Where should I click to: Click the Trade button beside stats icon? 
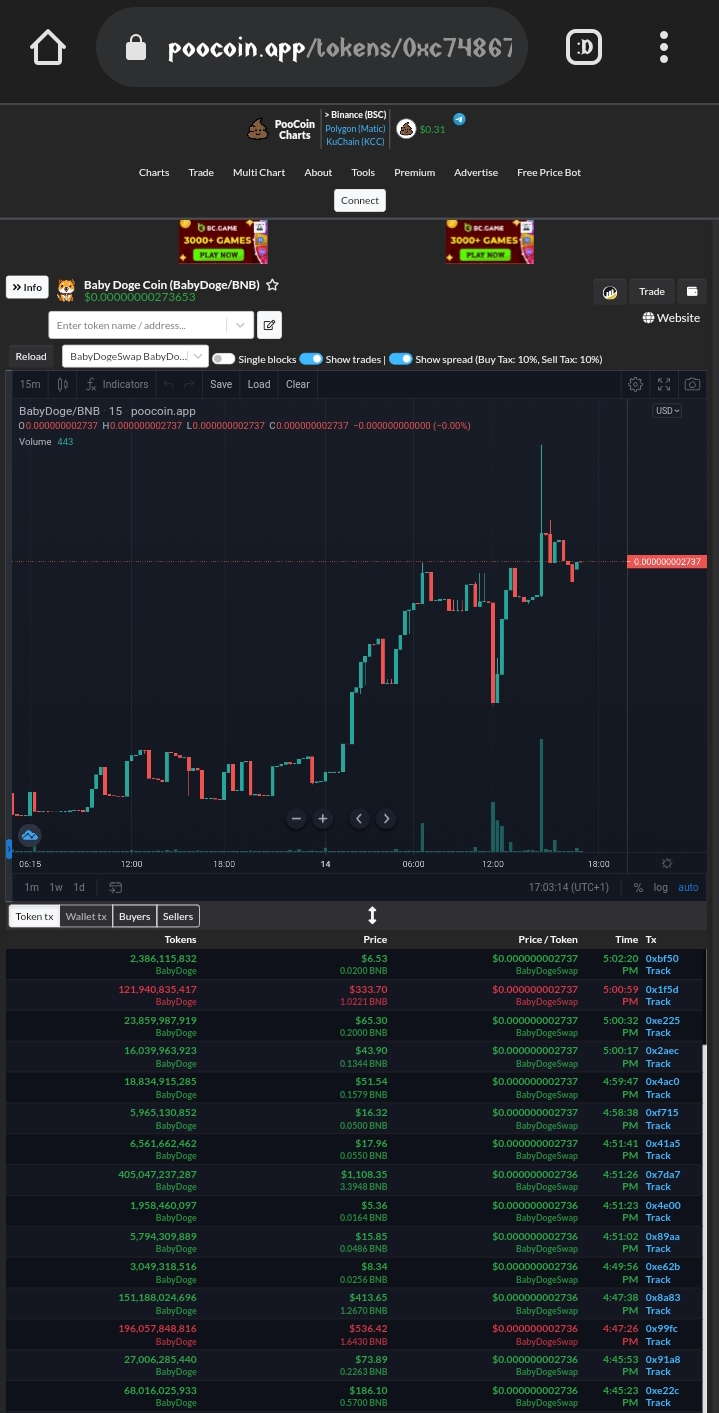[652, 291]
